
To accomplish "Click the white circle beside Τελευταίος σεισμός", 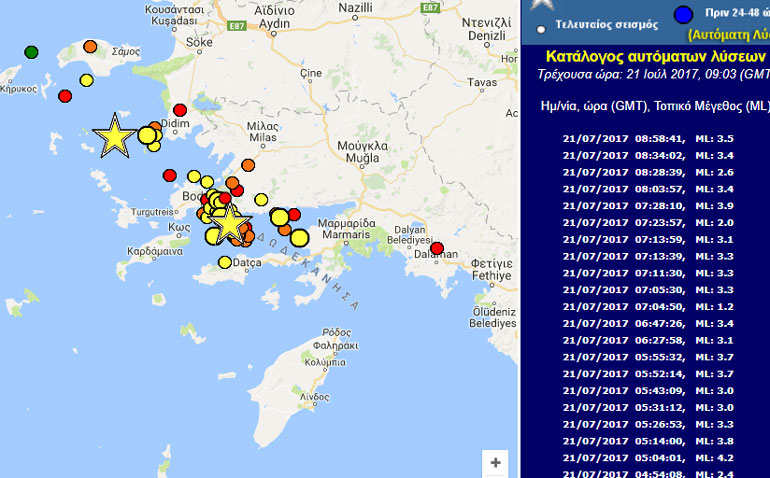I will click(x=541, y=29).
